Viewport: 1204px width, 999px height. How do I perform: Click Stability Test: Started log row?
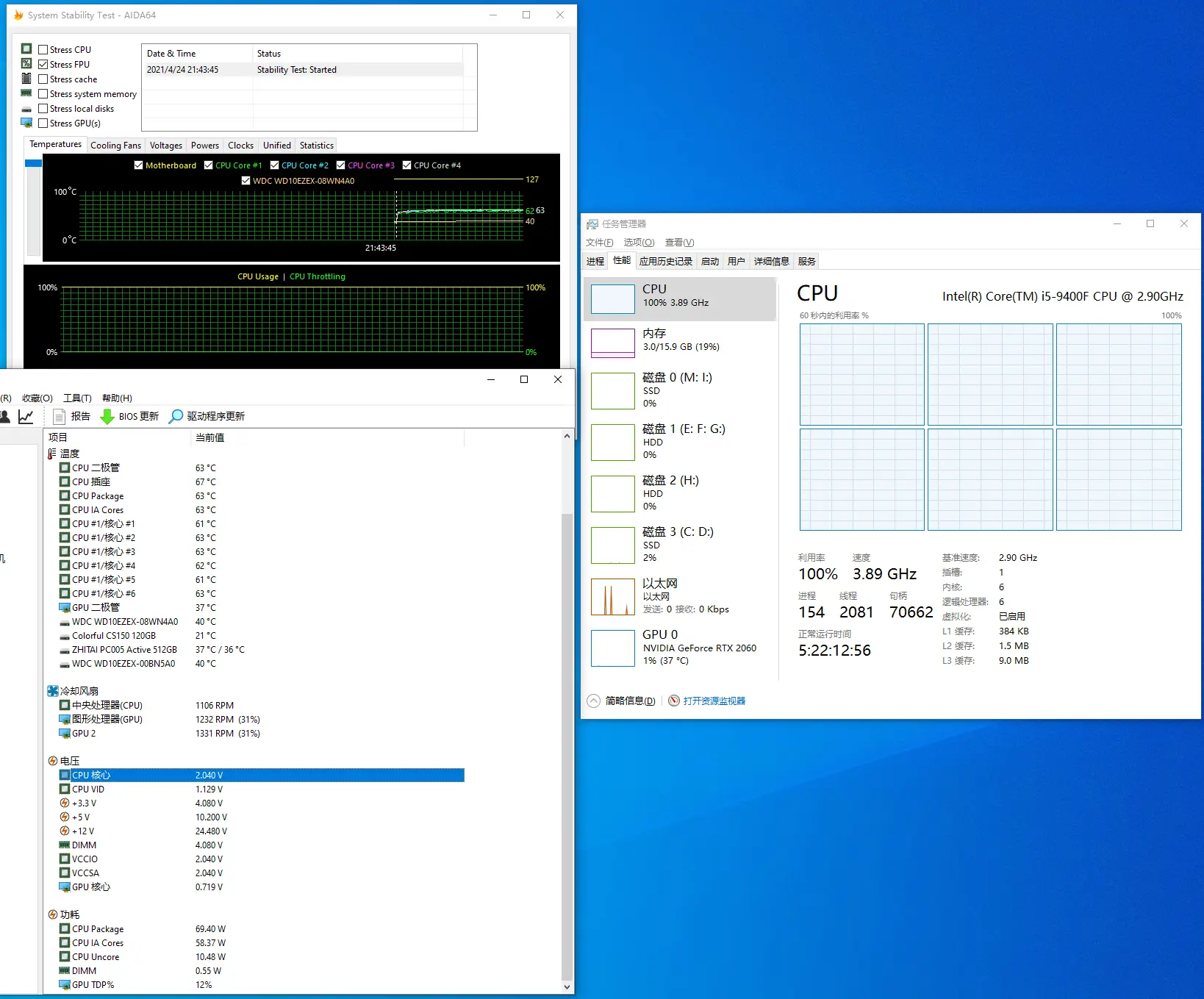pos(304,70)
